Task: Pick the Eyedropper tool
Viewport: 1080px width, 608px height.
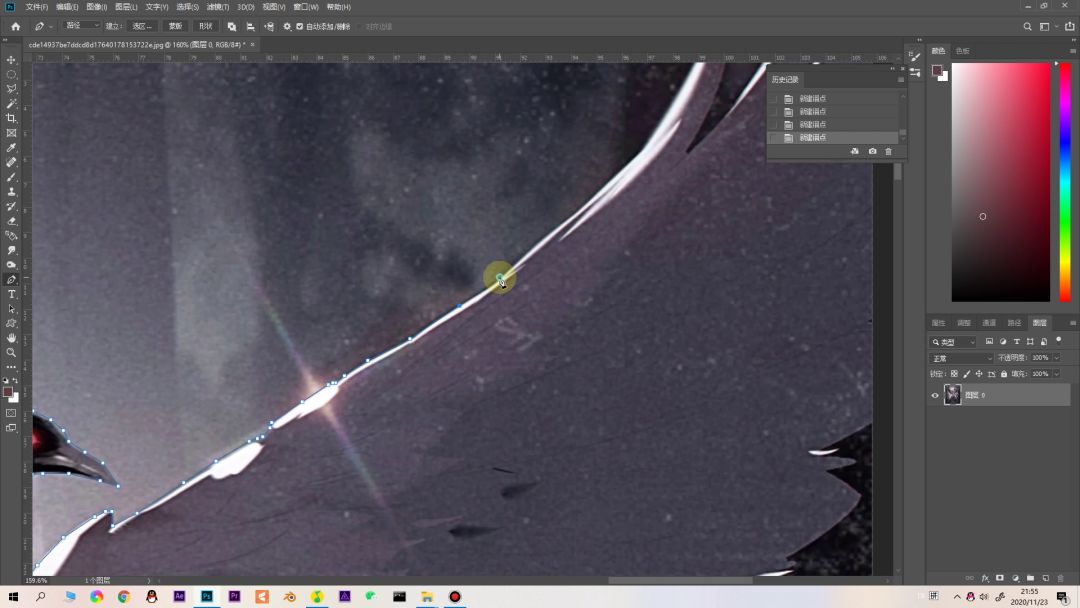Action: (11, 147)
